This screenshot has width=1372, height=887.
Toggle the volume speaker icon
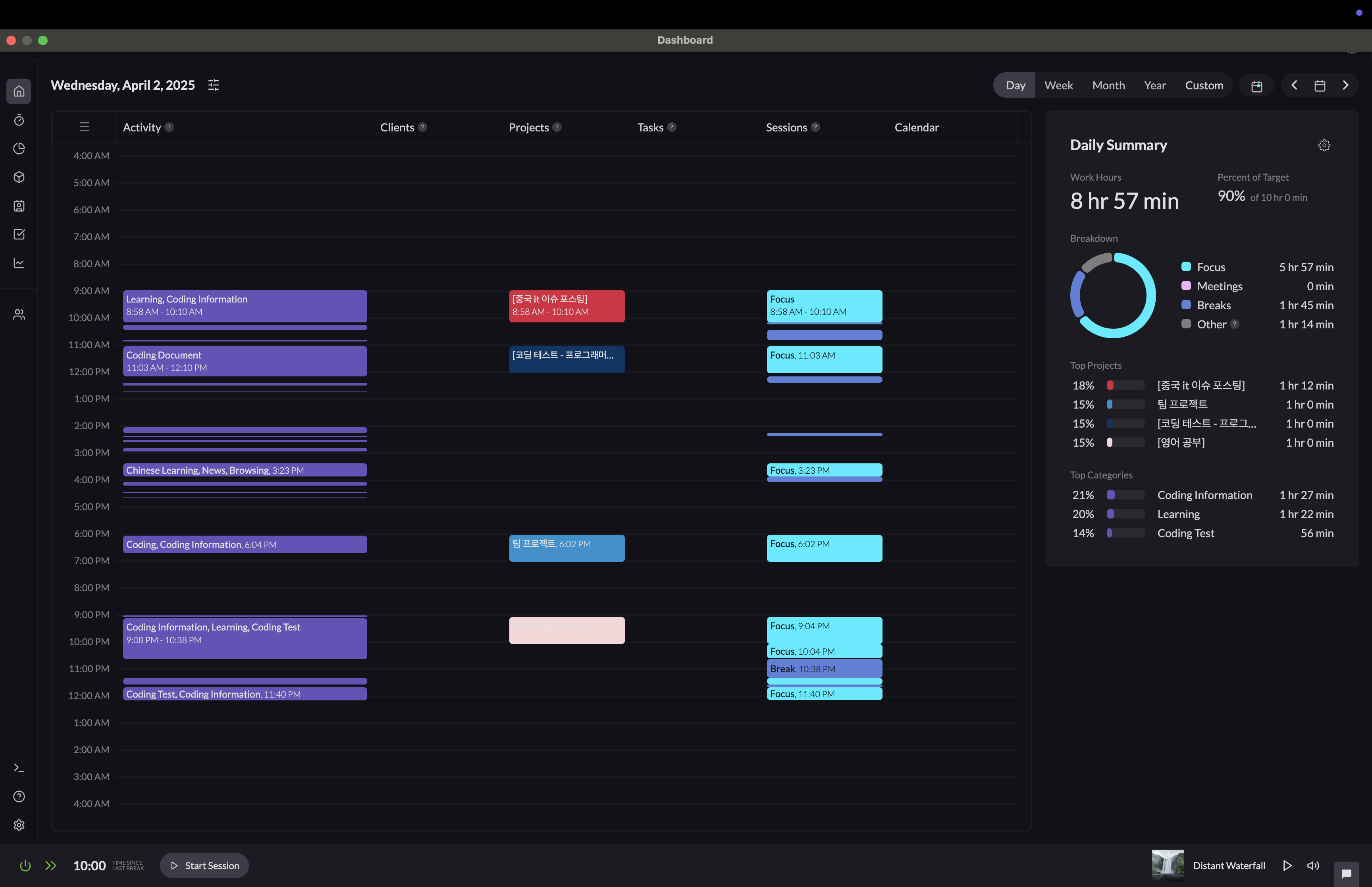tap(1313, 865)
